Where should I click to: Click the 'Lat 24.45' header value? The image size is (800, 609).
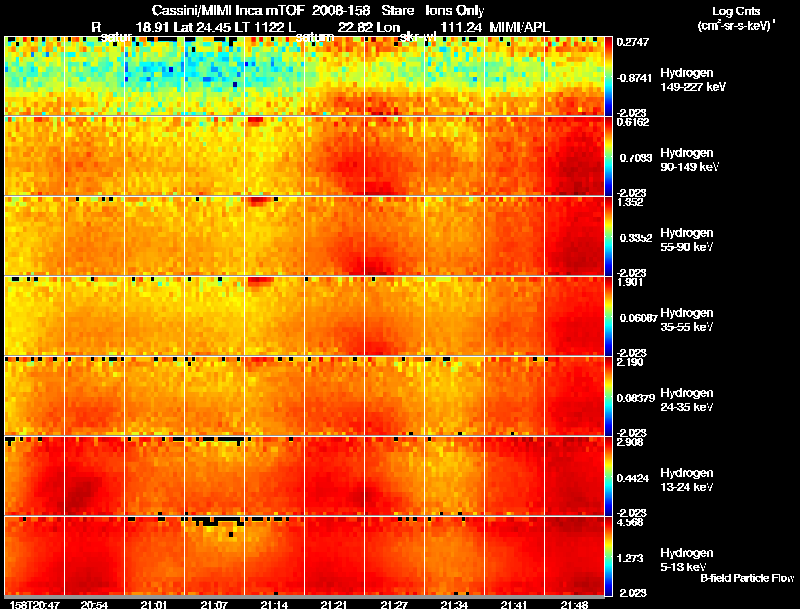(202, 28)
